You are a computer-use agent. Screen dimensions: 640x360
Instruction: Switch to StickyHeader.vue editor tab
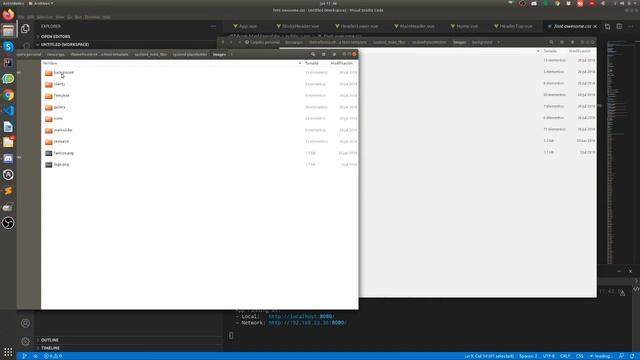coord(298,26)
